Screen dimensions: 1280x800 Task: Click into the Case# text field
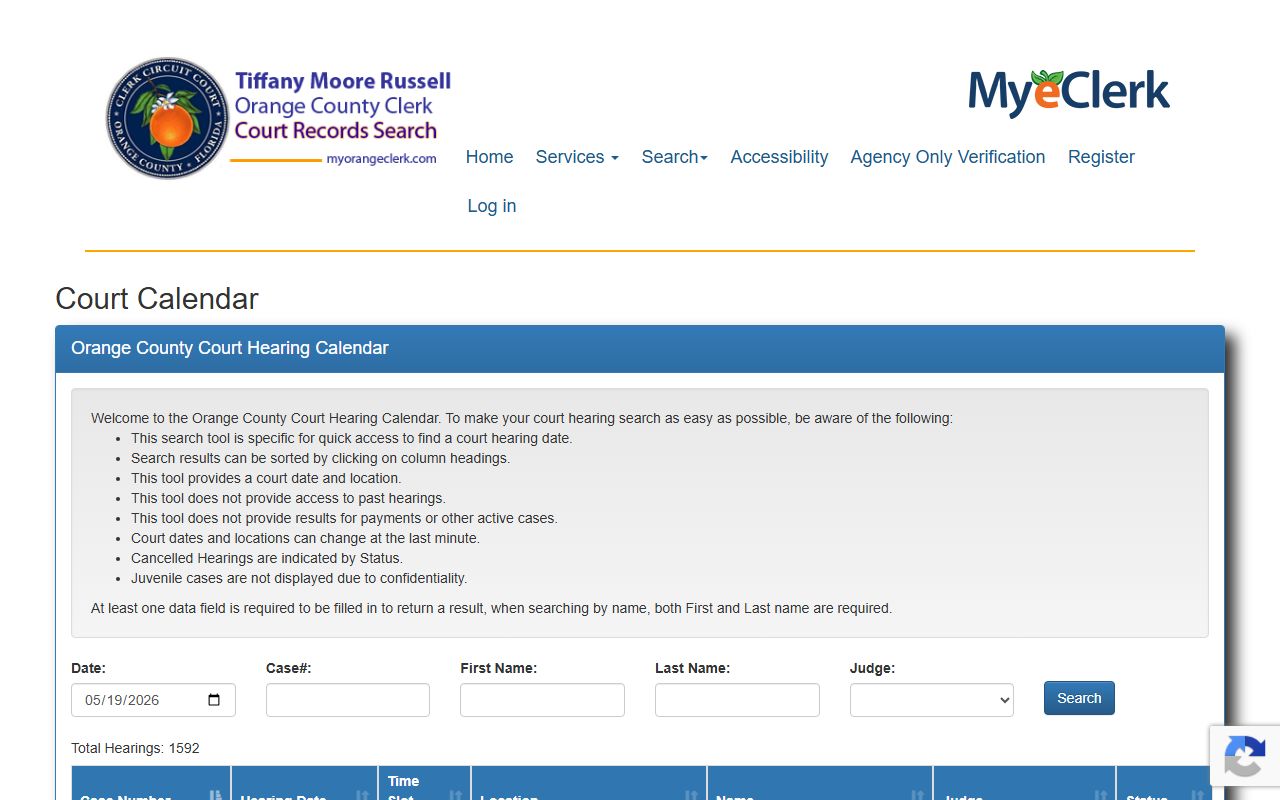(x=348, y=700)
